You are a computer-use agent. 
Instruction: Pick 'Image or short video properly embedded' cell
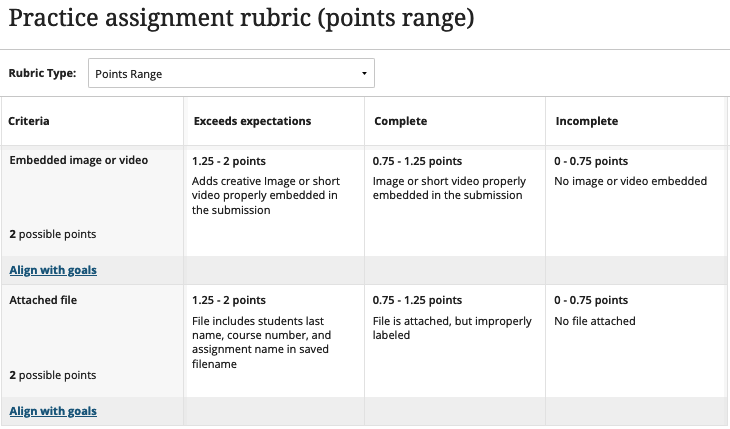pyautogui.click(x=448, y=188)
